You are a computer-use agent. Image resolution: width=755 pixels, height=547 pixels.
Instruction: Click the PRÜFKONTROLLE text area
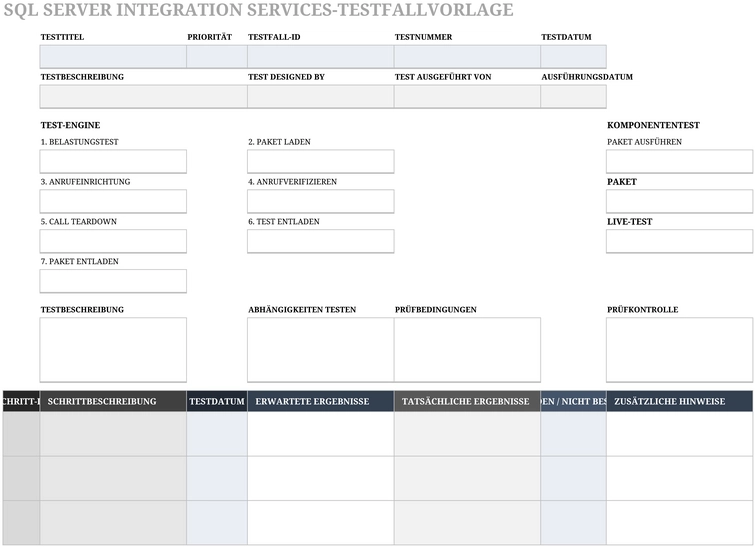tap(679, 350)
